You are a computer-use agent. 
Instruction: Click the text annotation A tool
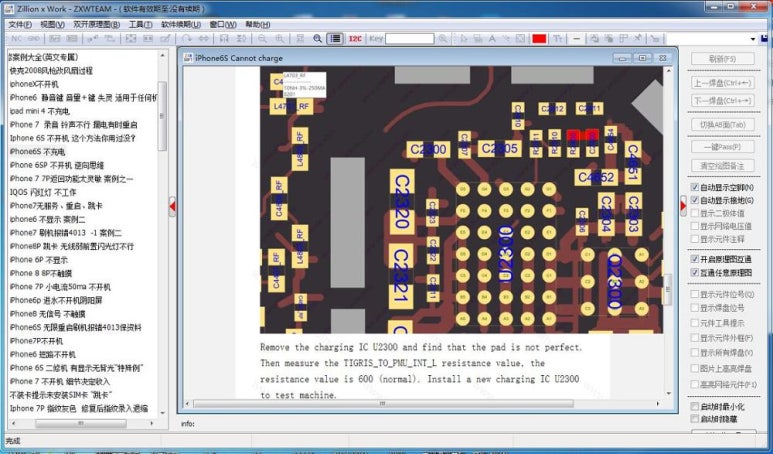point(492,38)
